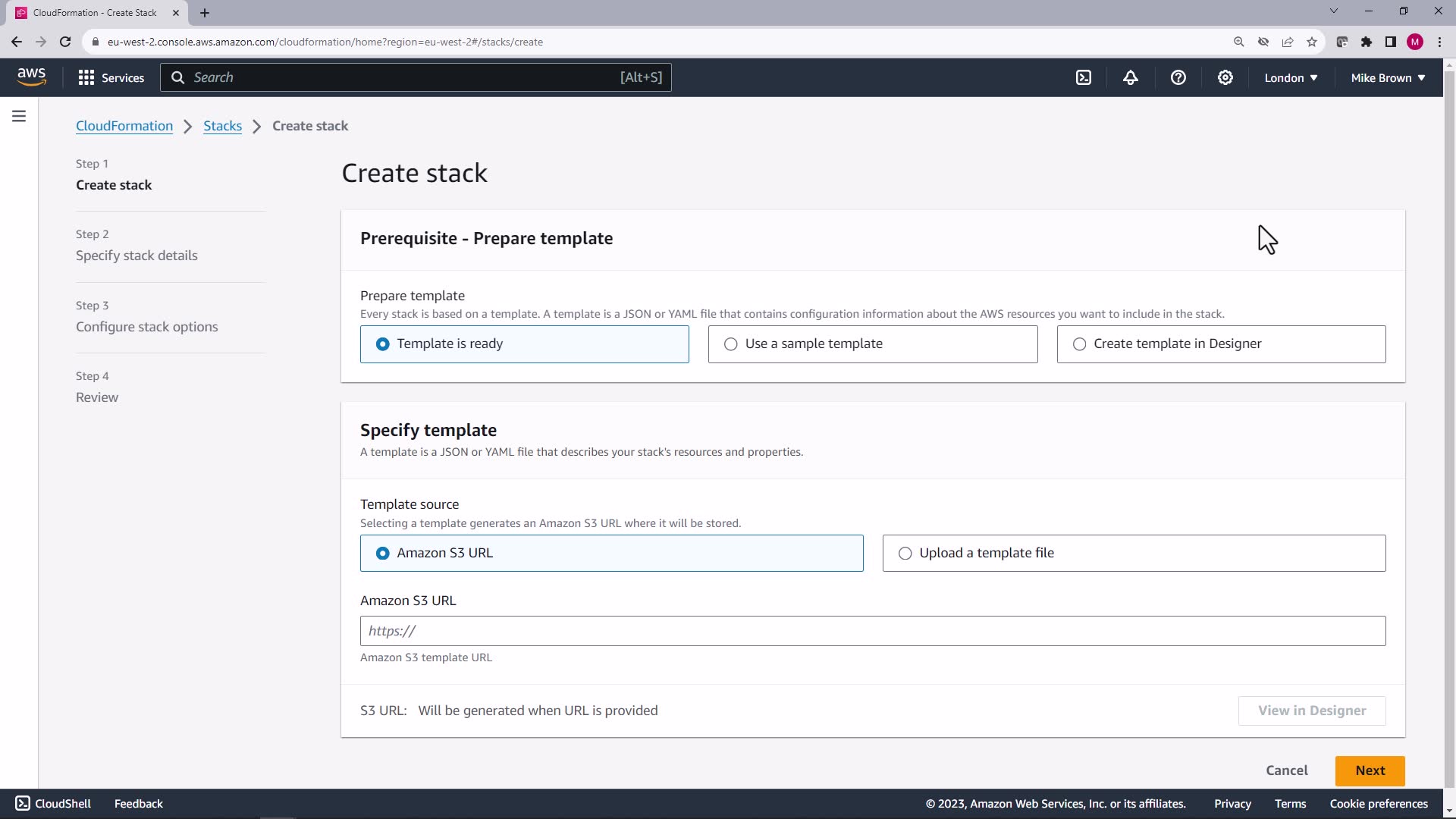The height and width of the screenshot is (819, 1456).
Task: Click the Cancel button
Action: (1286, 770)
